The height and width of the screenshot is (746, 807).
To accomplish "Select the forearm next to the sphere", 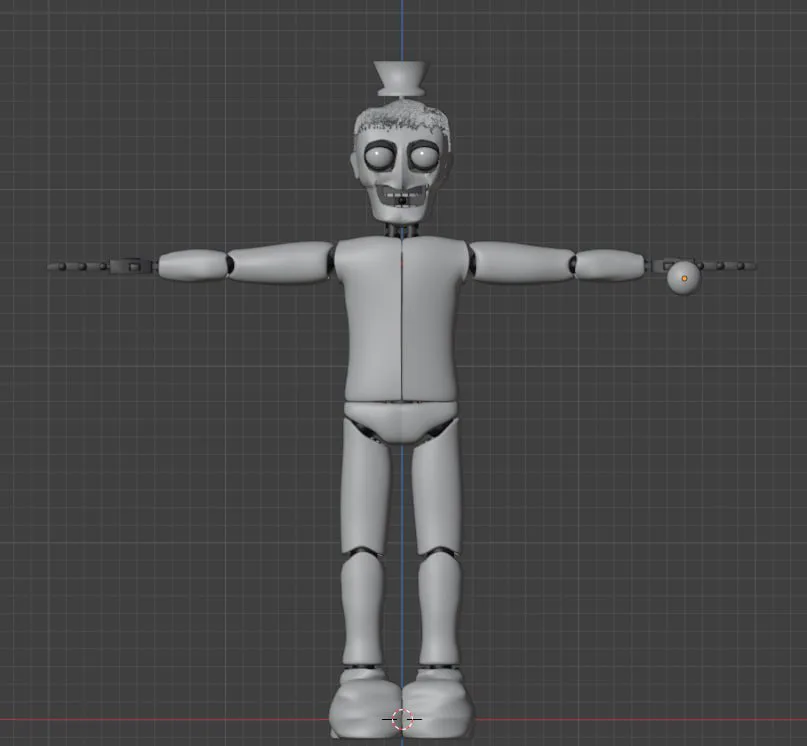I will (609, 265).
